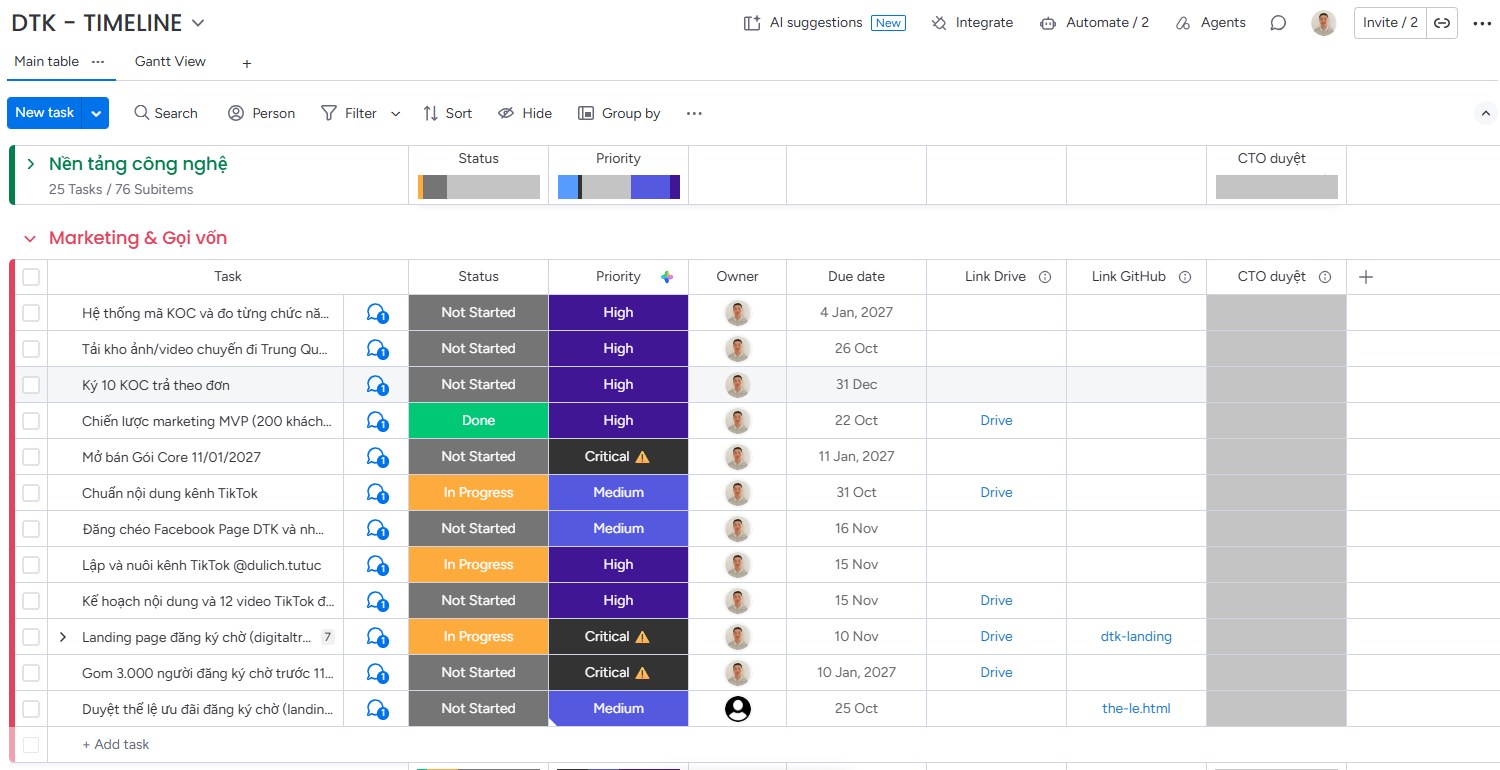Filter by Person icon in the toolbar
Viewport: 1500px width, 770px height.
point(236,113)
